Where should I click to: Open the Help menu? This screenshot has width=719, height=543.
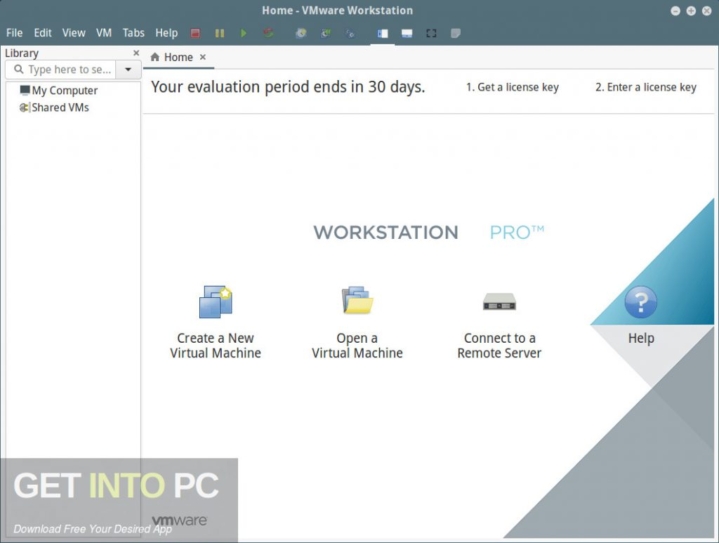(166, 33)
